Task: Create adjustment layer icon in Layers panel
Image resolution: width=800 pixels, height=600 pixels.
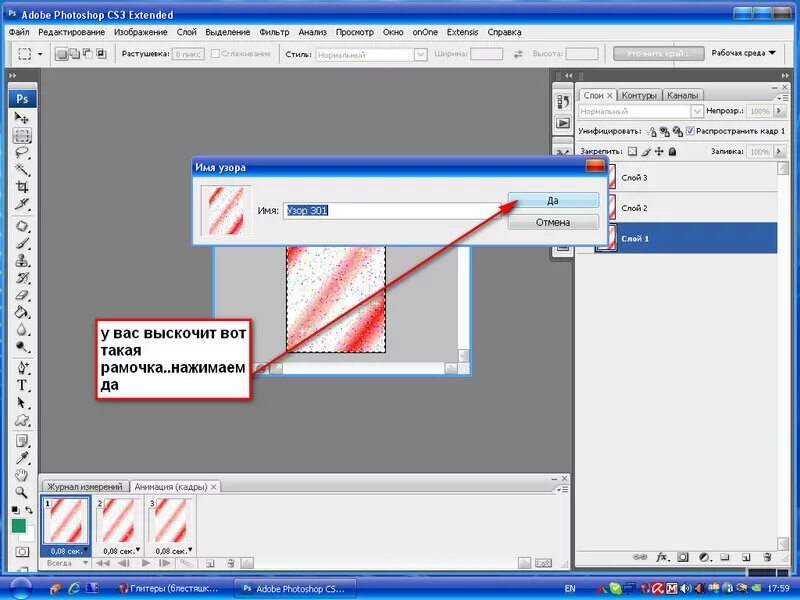Action: pos(705,557)
